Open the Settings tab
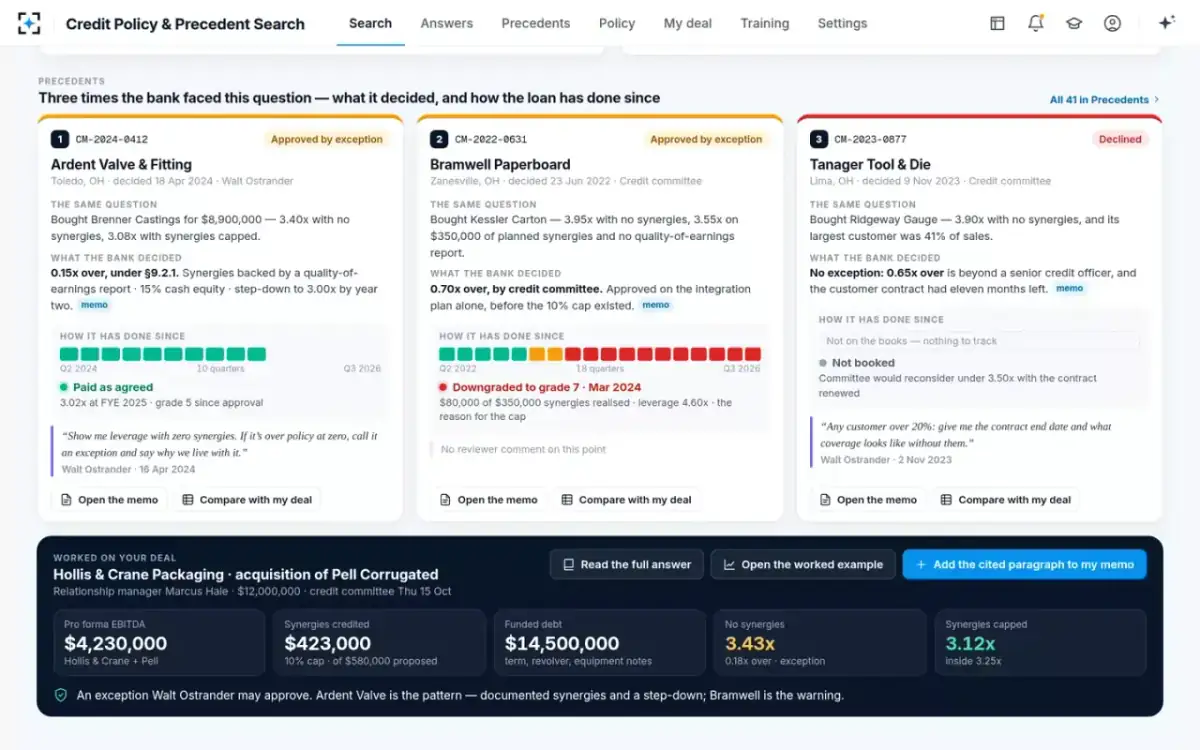Image resolution: width=1200 pixels, height=750 pixels. (x=842, y=23)
